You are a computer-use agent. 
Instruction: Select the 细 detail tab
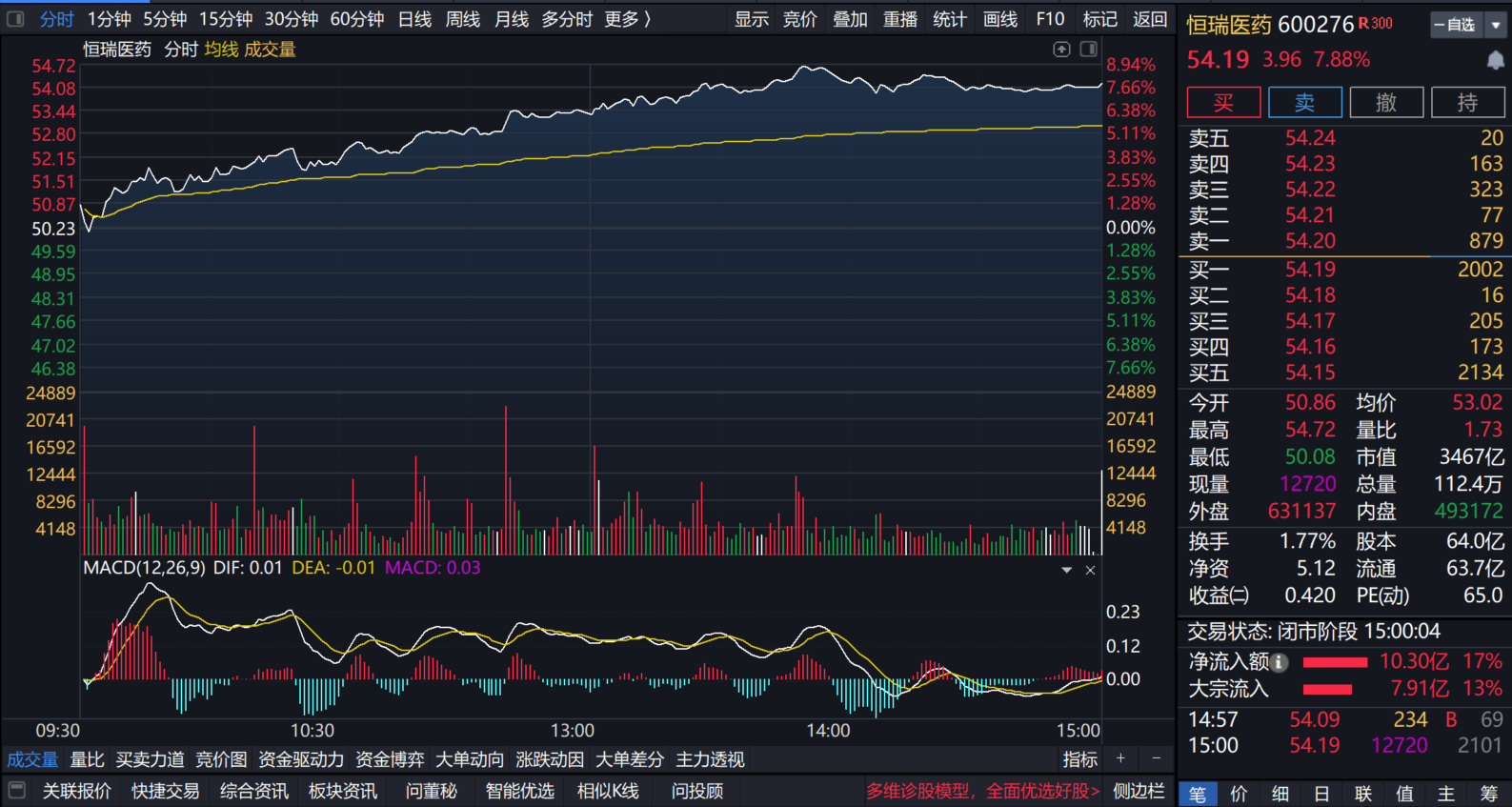1280,794
